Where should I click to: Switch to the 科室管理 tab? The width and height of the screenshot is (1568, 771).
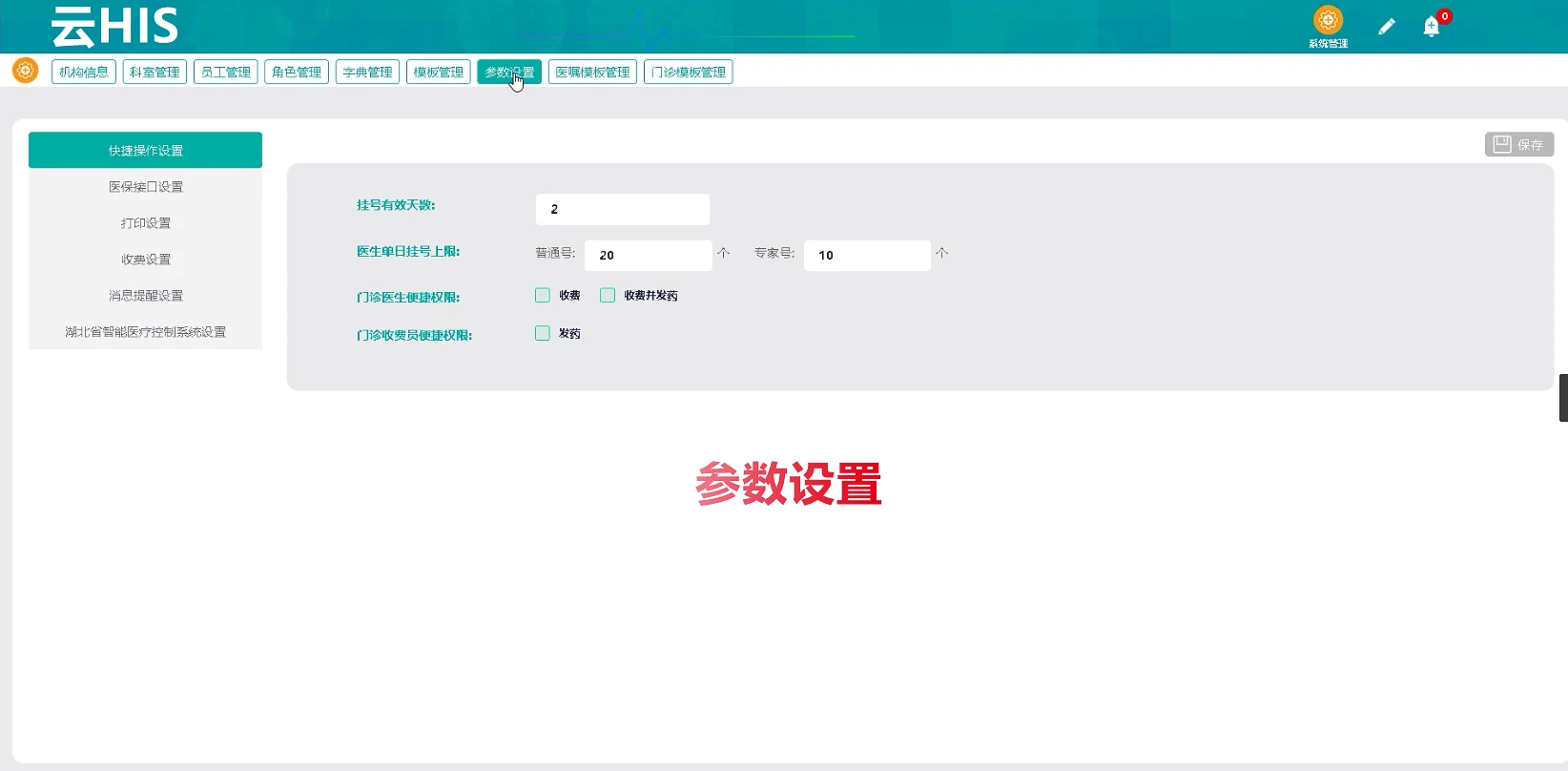[x=155, y=72]
